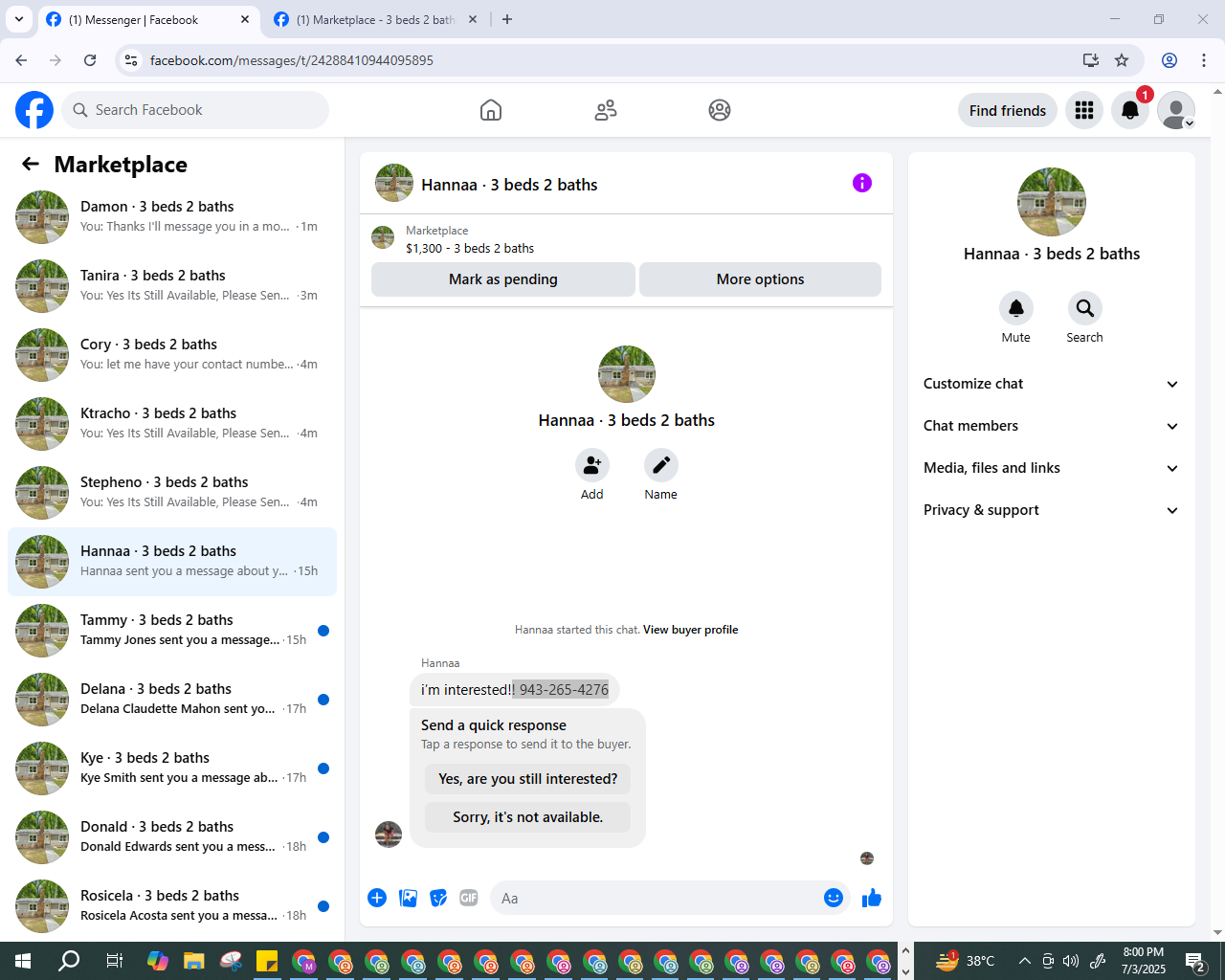This screenshot has height=980, width=1225.
Task: Bookmark this page with star icon
Action: pyautogui.click(x=1122, y=60)
